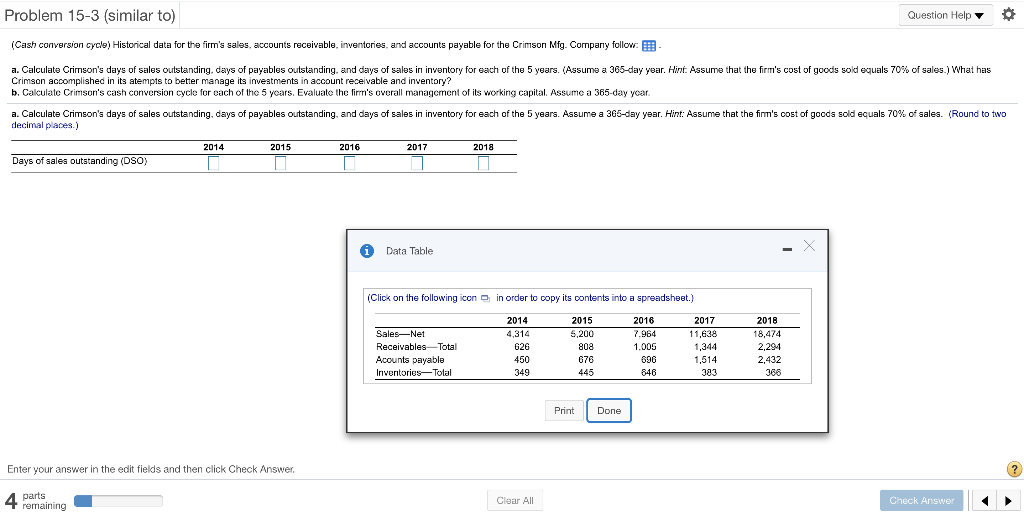The height and width of the screenshot is (521, 1024).
Task: Select the 'Accounts payable' row label
Action: pos(410,359)
